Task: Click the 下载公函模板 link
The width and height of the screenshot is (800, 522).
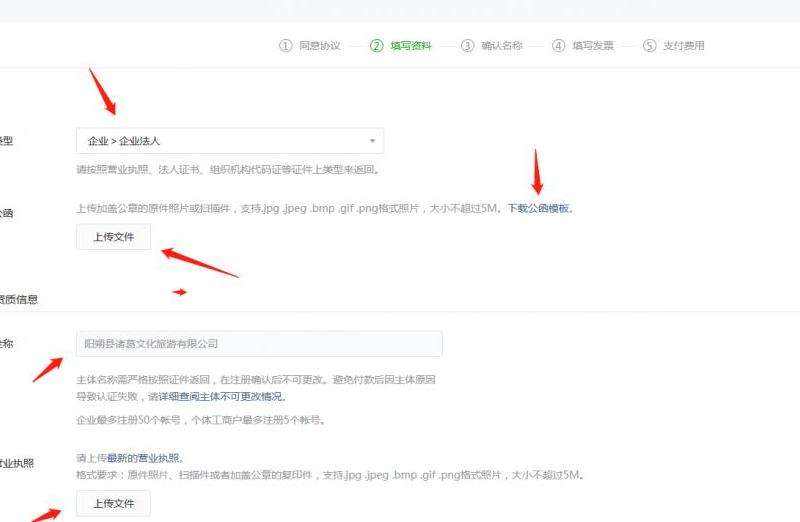Action: pos(538,208)
